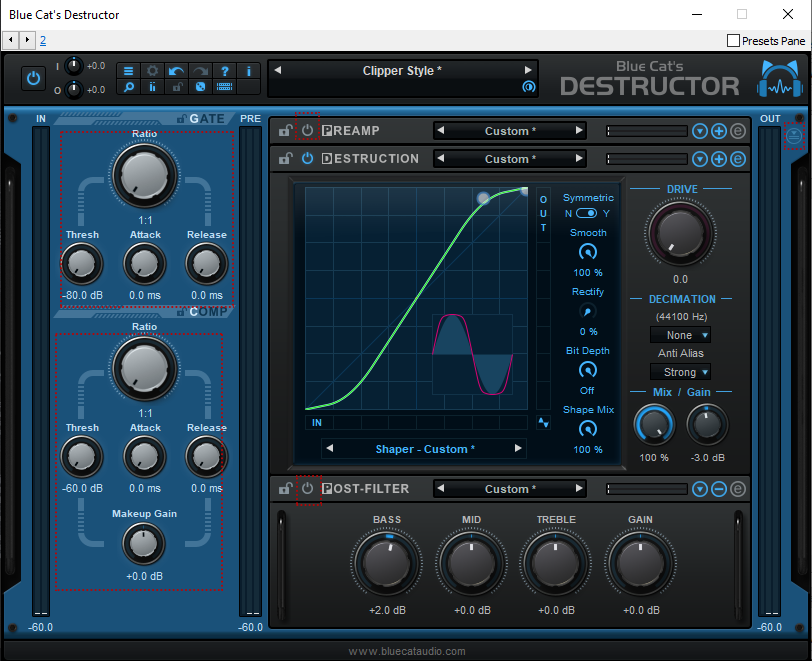Select previous Clipper Style preset arrow
Screen dimensions: 812x661
278,70
